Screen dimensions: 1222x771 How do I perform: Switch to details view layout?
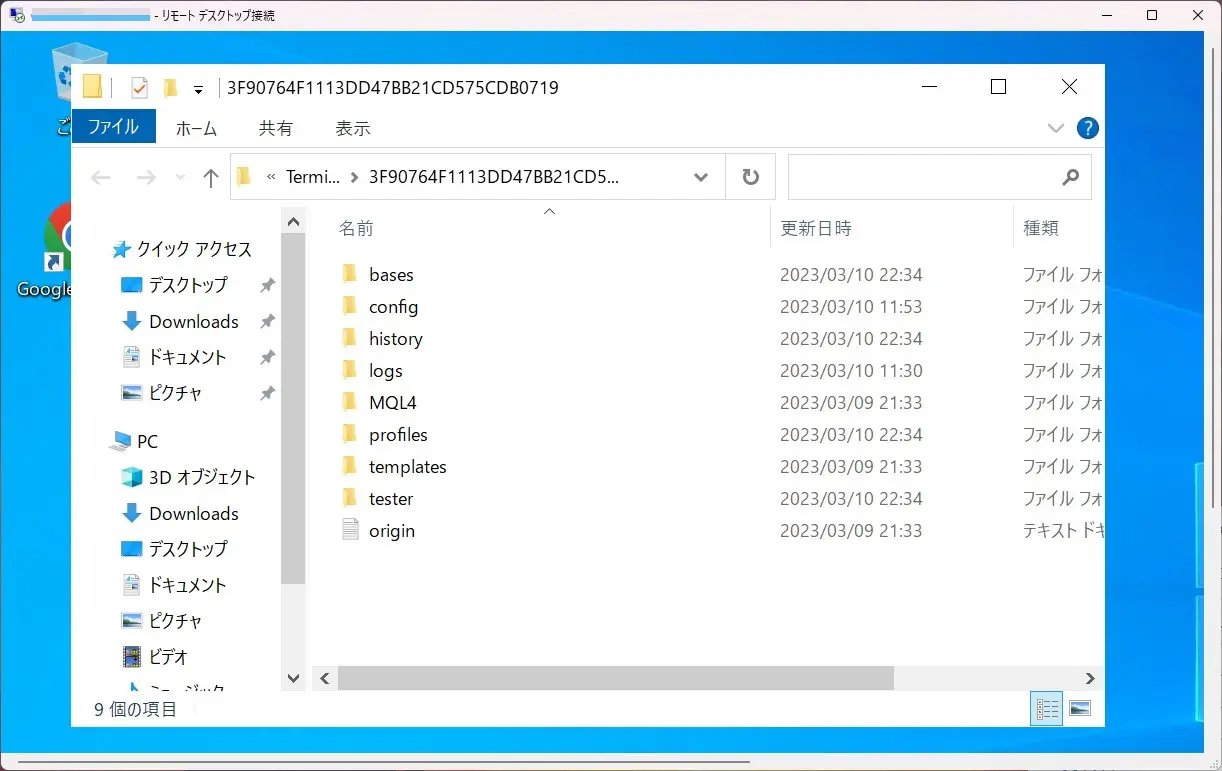[x=1047, y=709]
